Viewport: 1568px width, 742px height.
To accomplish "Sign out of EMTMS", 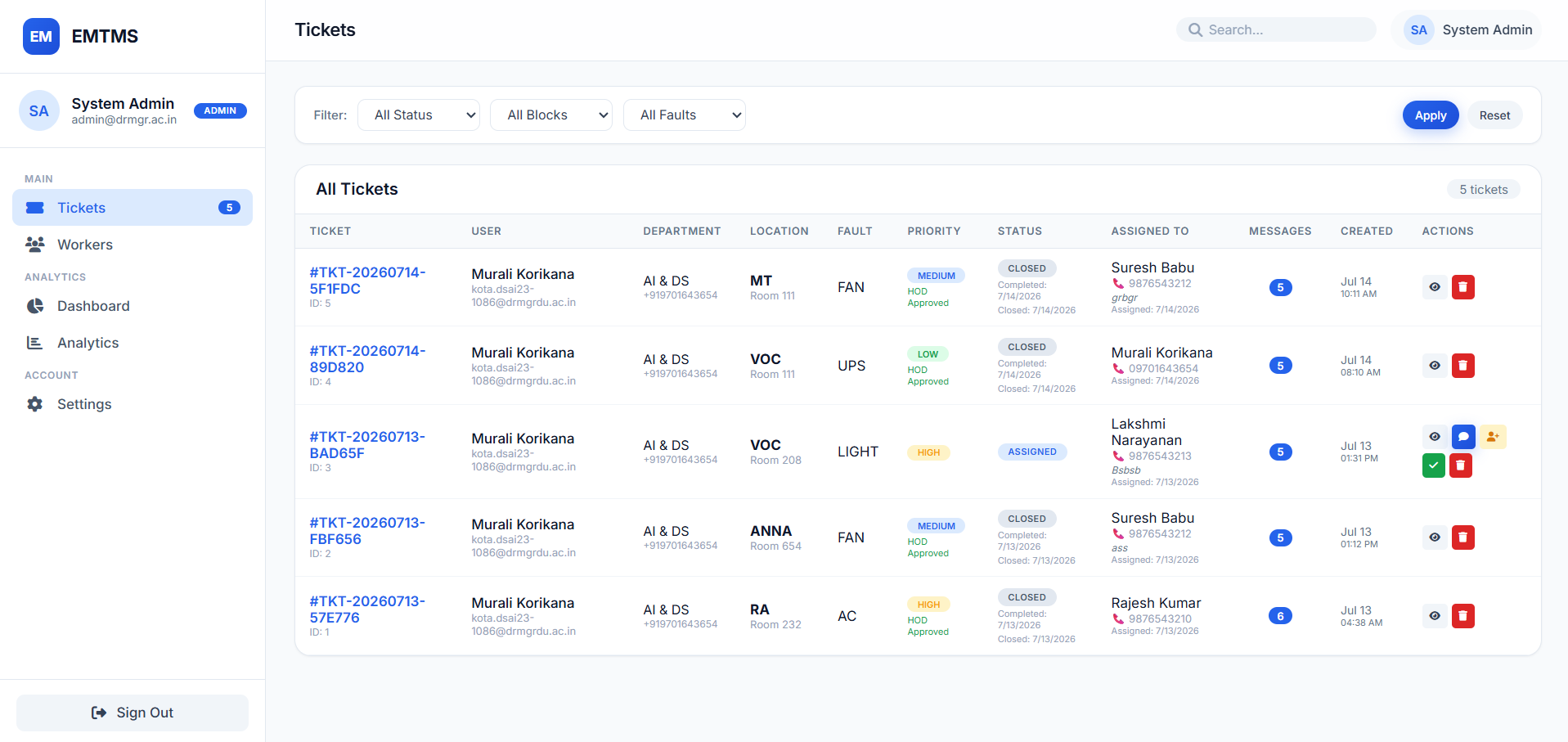I will 133,713.
